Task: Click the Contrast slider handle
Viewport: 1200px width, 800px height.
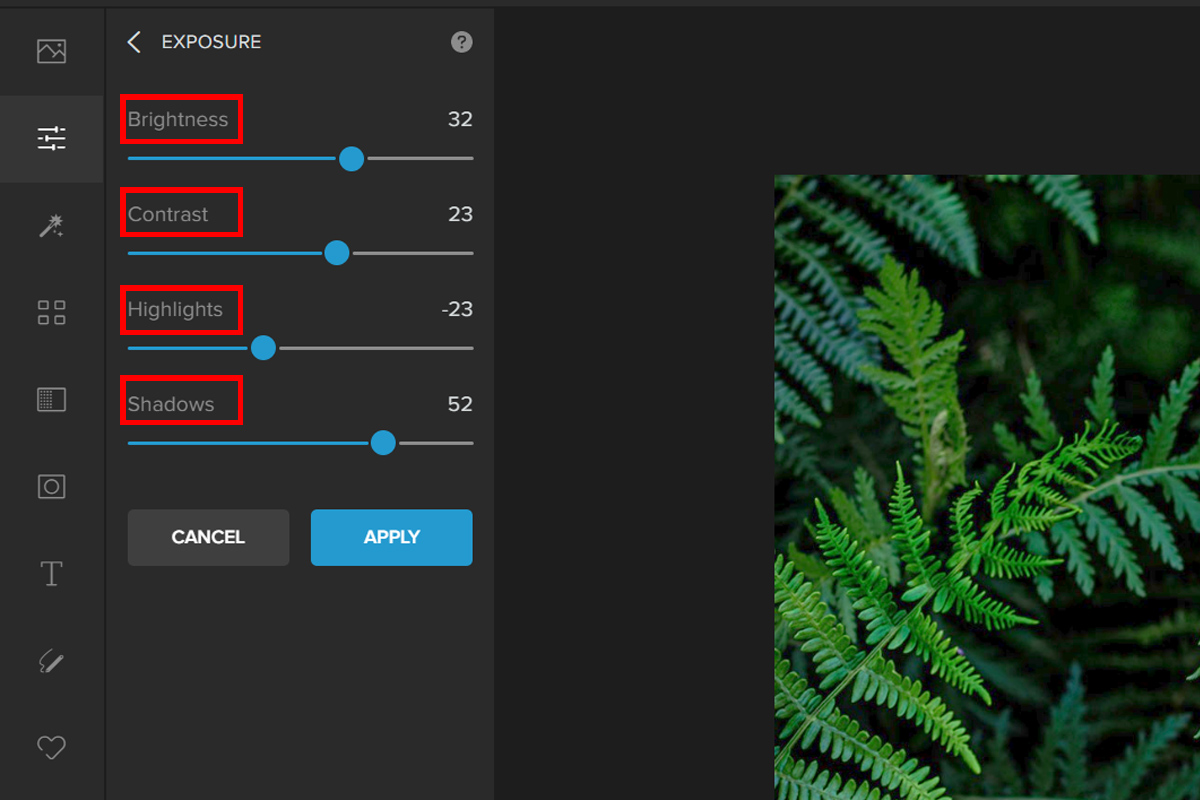Action: point(337,253)
